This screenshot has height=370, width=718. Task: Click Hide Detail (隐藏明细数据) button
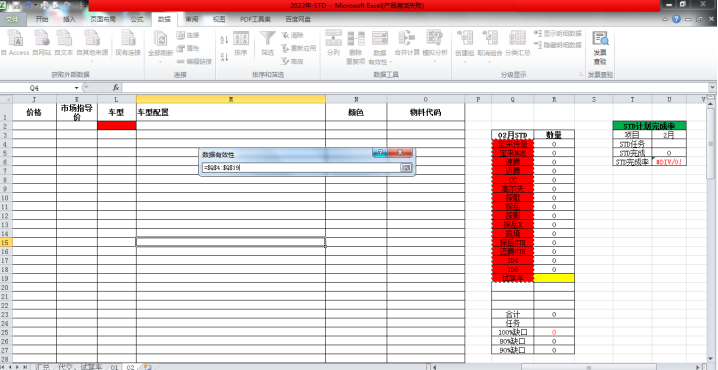558,45
